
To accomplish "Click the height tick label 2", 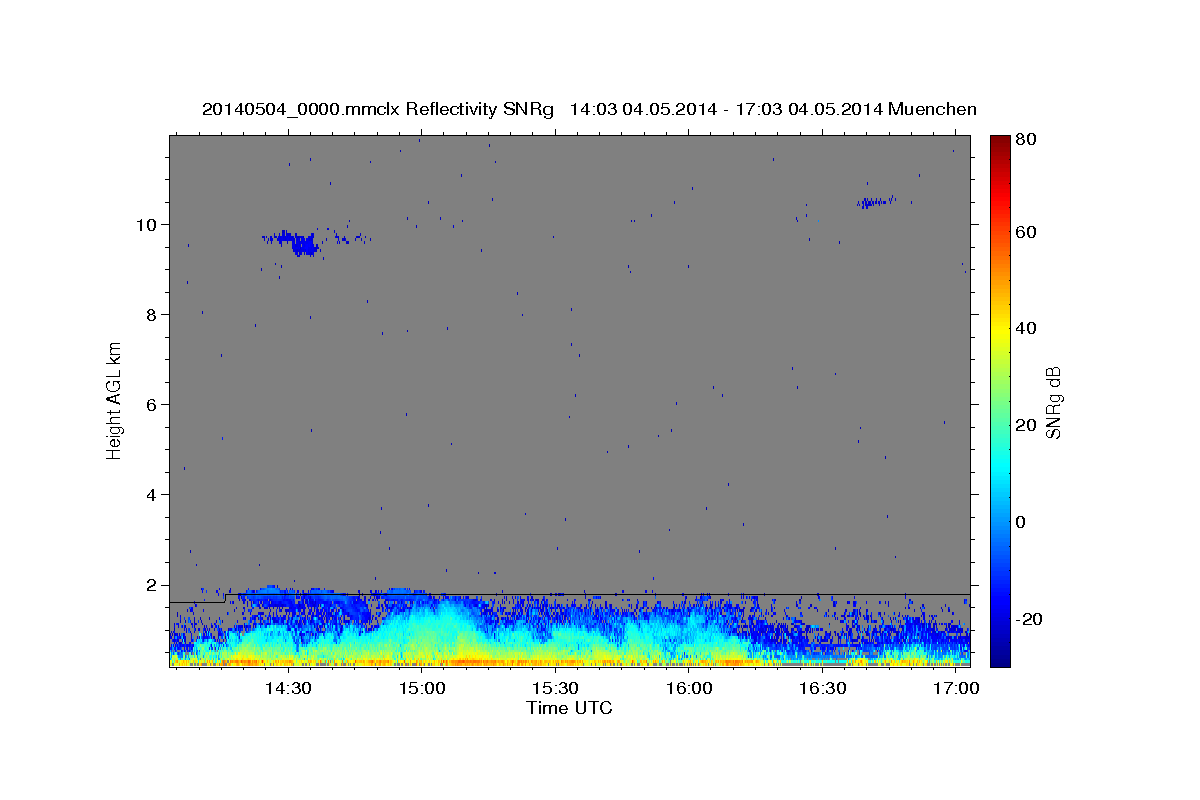I will tap(151, 585).
